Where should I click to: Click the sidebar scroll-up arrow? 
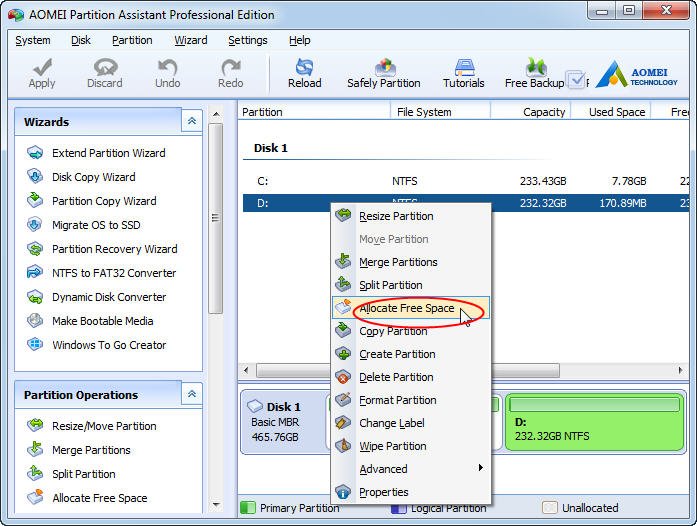(216, 114)
